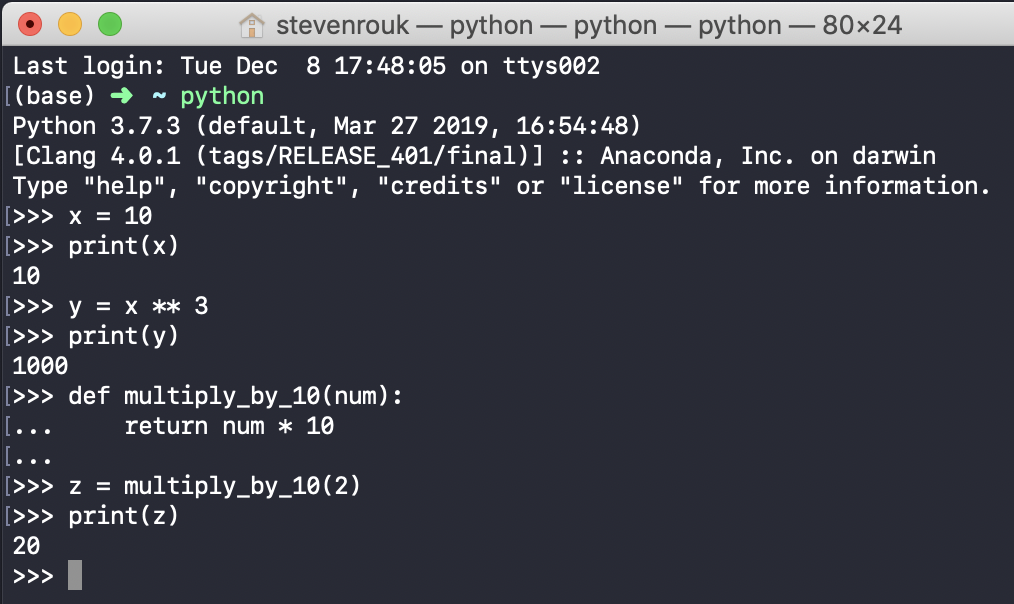The height and width of the screenshot is (604, 1014).
Task: Click the home folder icon in title bar
Action: [x=252, y=26]
